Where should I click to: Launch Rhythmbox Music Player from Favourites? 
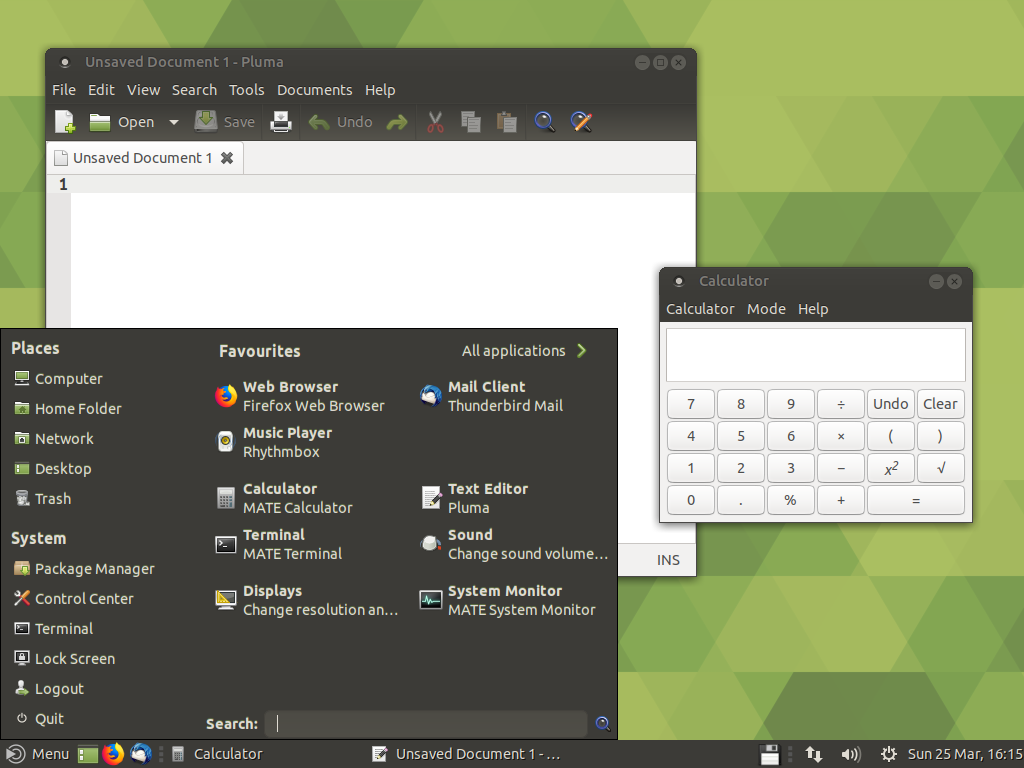click(274, 442)
